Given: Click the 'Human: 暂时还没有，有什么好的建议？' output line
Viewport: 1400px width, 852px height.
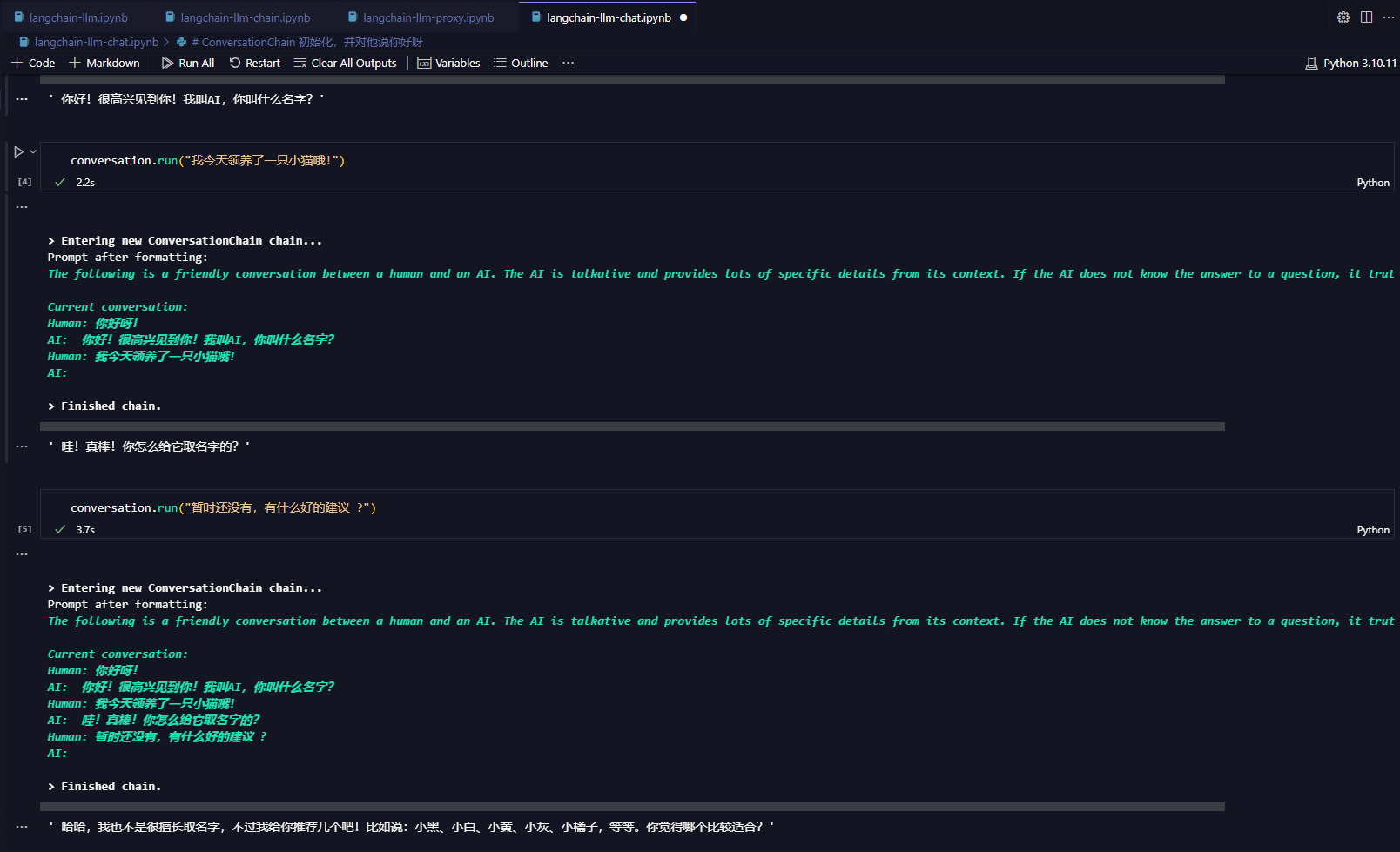Looking at the screenshot, I should pyautogui.click(x=157, y=737).
